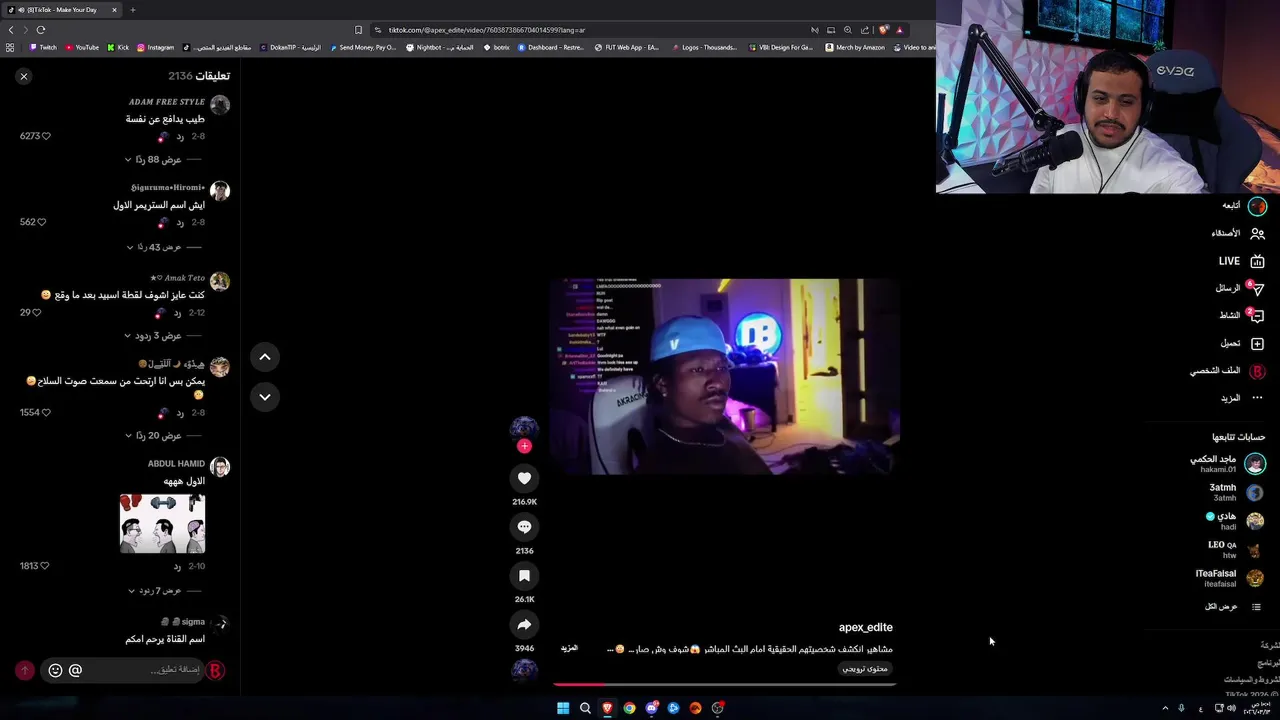Go to previous video with up chevron
Viewport: 1280px width, 720px height.
click(x=265, y=357)
